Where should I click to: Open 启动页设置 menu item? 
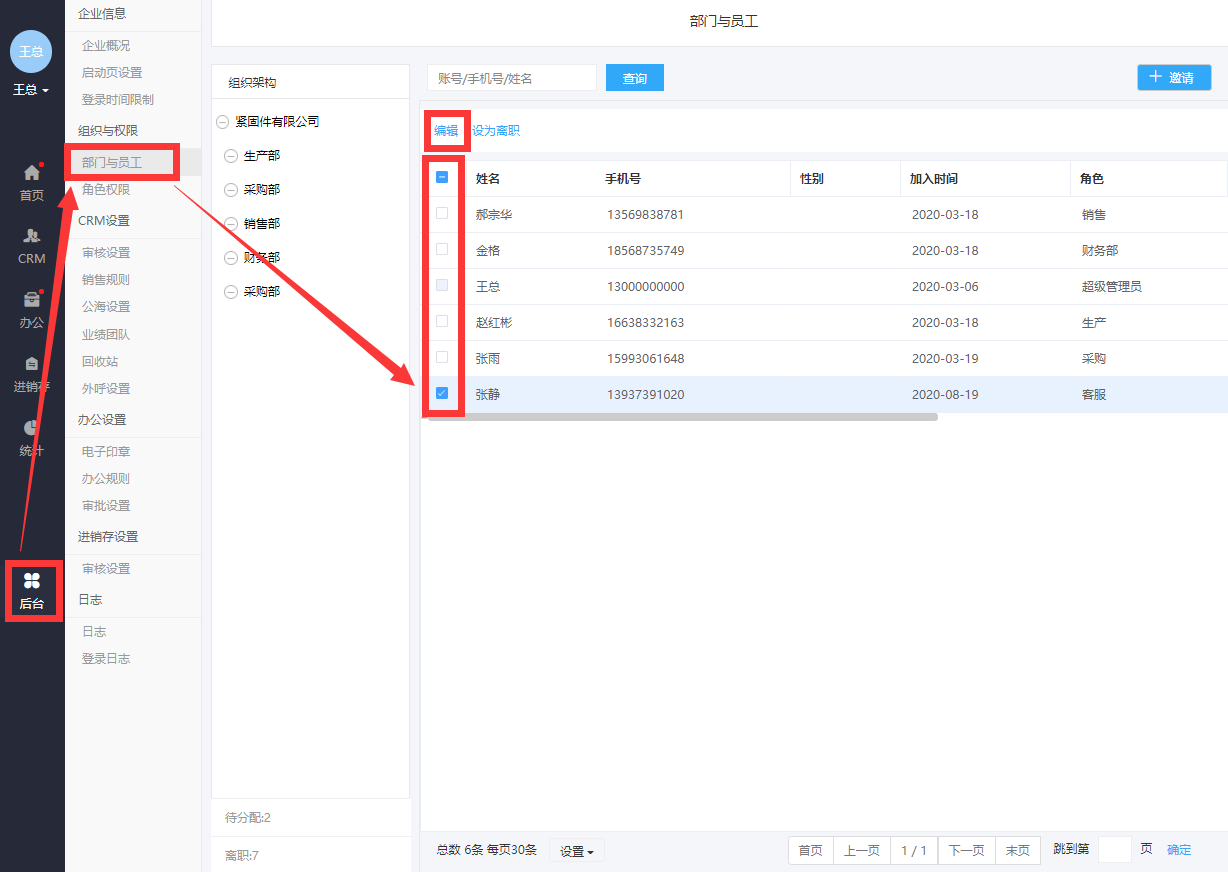112,73
